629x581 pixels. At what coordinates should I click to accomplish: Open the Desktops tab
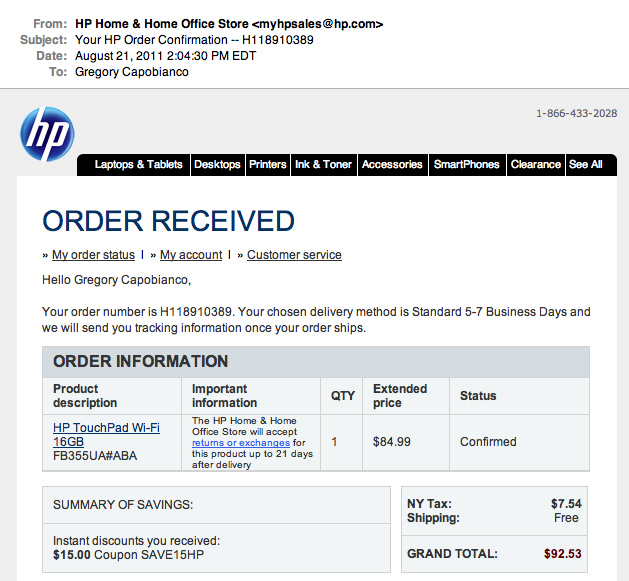pos(217,165)
